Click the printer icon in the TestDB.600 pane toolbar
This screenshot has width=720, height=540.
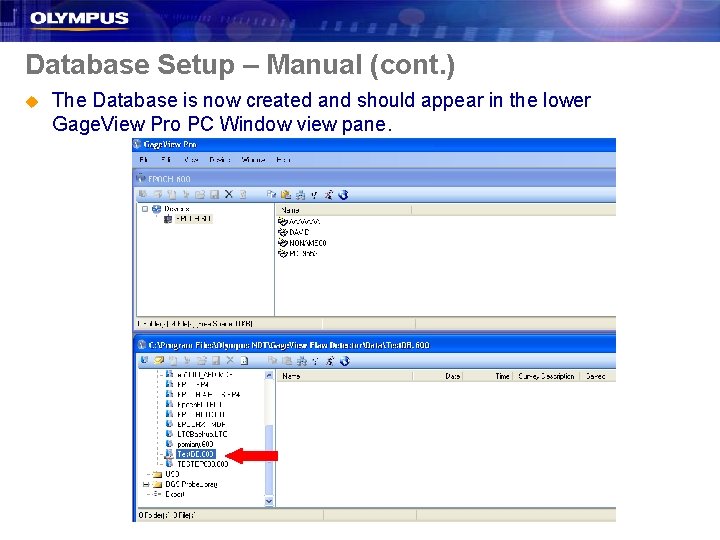click(x=302, y=361)
